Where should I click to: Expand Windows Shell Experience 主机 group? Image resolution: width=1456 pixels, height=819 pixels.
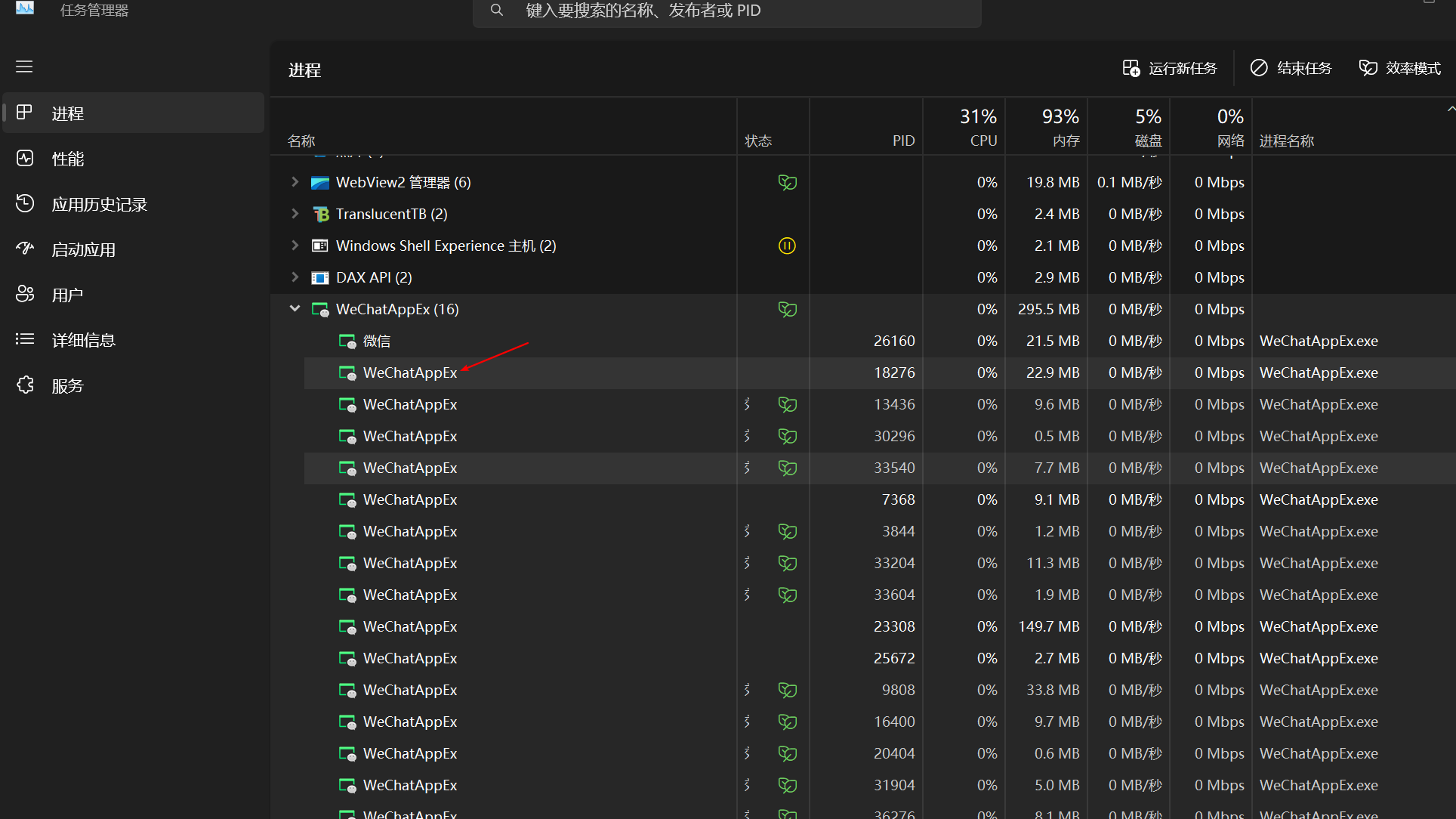(295, 246)
